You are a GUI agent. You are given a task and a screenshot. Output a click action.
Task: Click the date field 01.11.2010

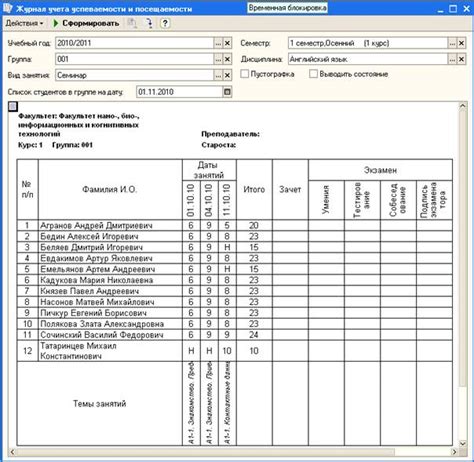179,92
